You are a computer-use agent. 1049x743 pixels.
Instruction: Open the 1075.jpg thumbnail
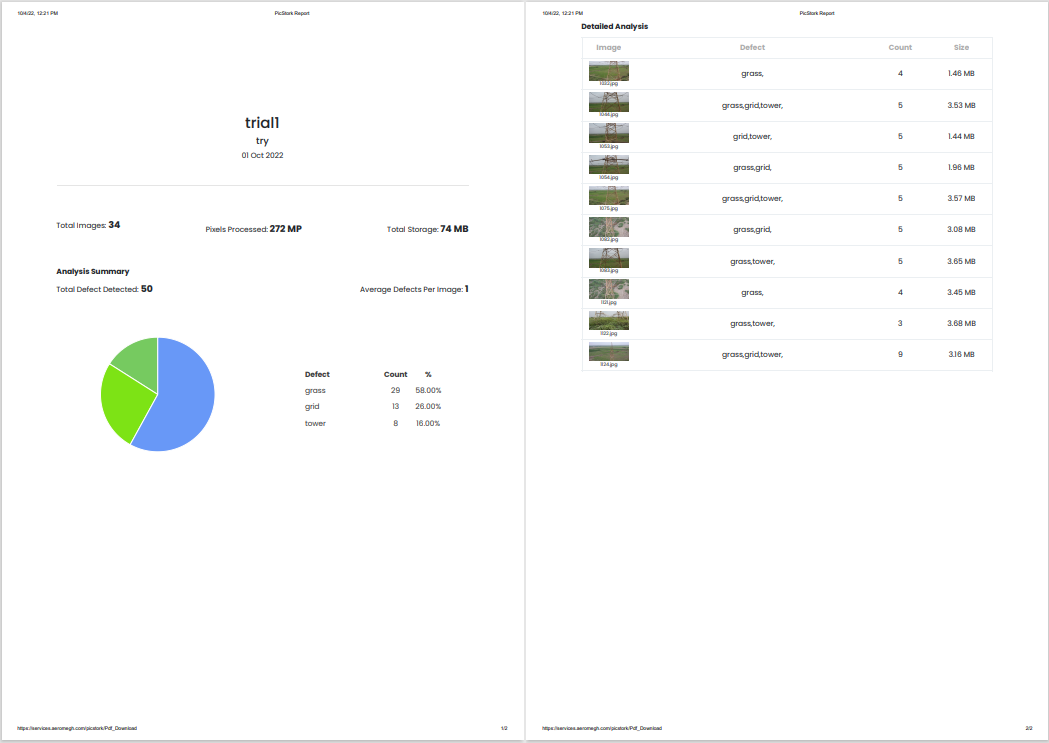(608, 195)
